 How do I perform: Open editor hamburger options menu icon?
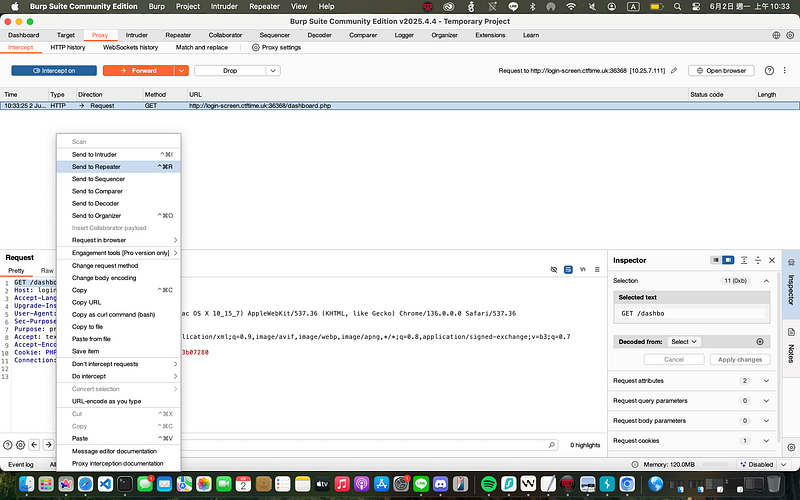click(x=597, y=269)
